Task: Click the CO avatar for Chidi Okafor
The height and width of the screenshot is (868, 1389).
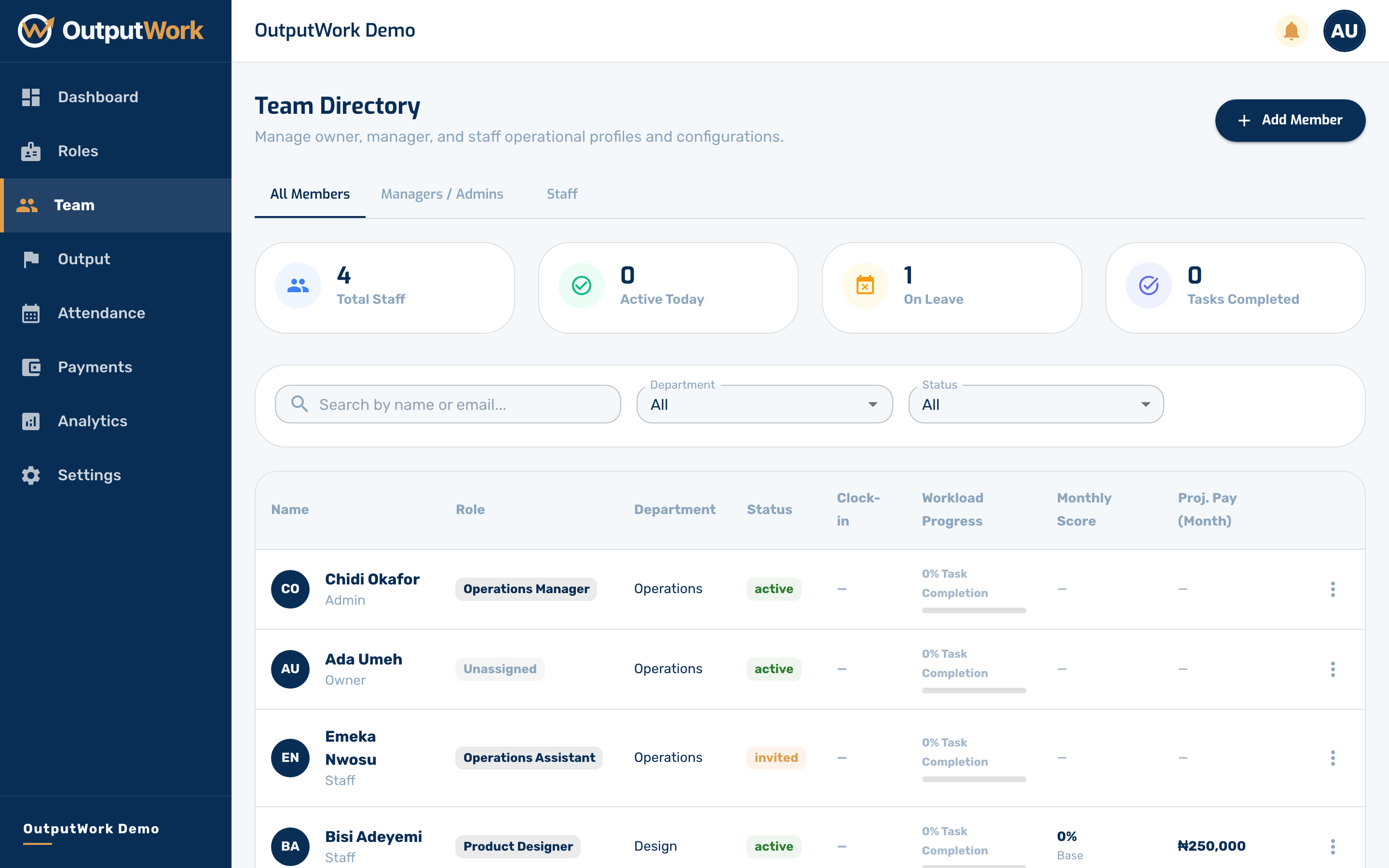Action: 290,589
